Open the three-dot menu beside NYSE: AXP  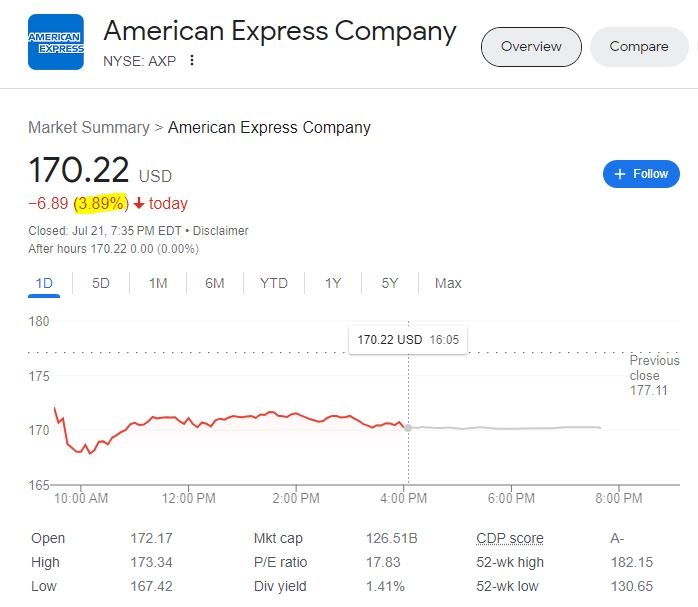pyautogui.click(x=192, y=60)
